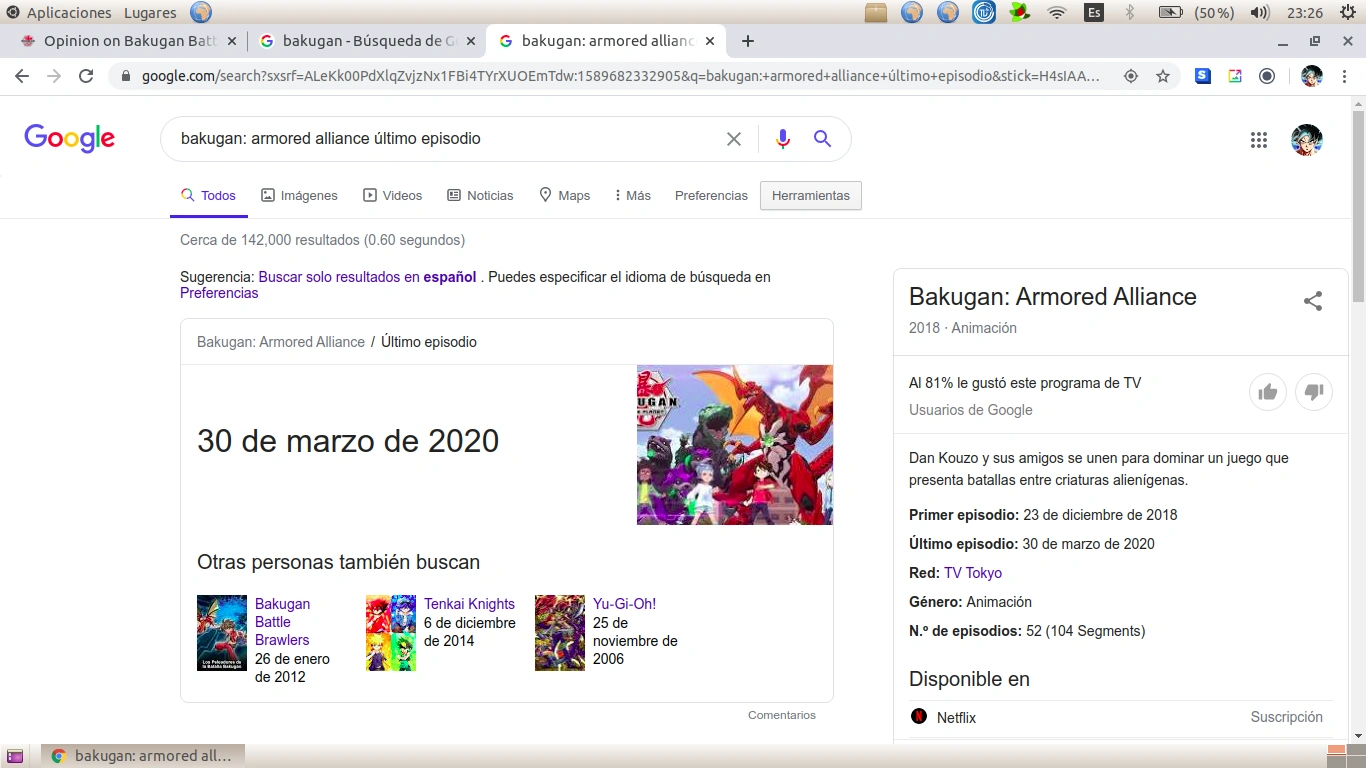
Task: Dislike the show with the thumbs down
Action: (1314, 392)
